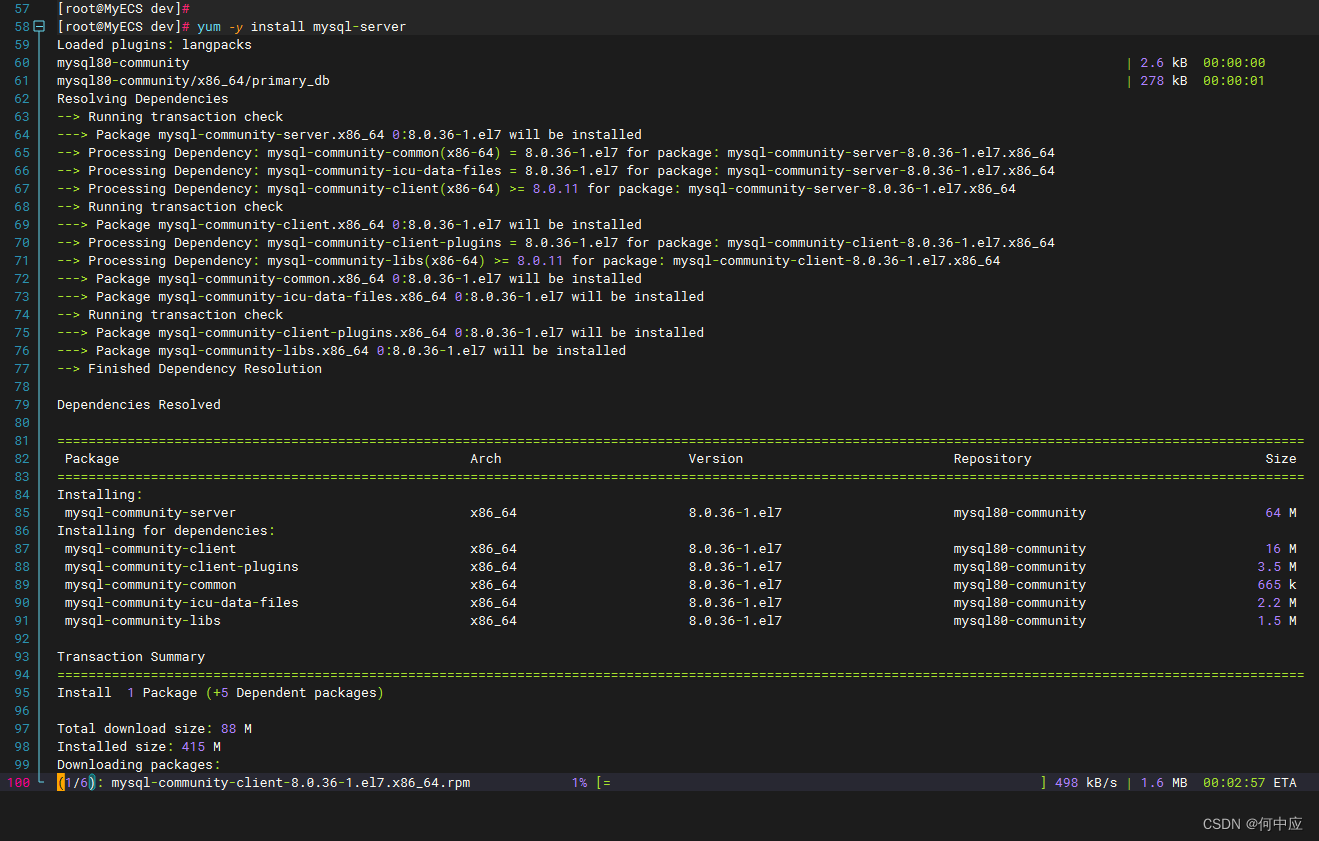The width and height of the screenshot is (1319, 841).
Task: Select 'mysql-community-icu-data-files' on line 90
Action: coord(181,603)
